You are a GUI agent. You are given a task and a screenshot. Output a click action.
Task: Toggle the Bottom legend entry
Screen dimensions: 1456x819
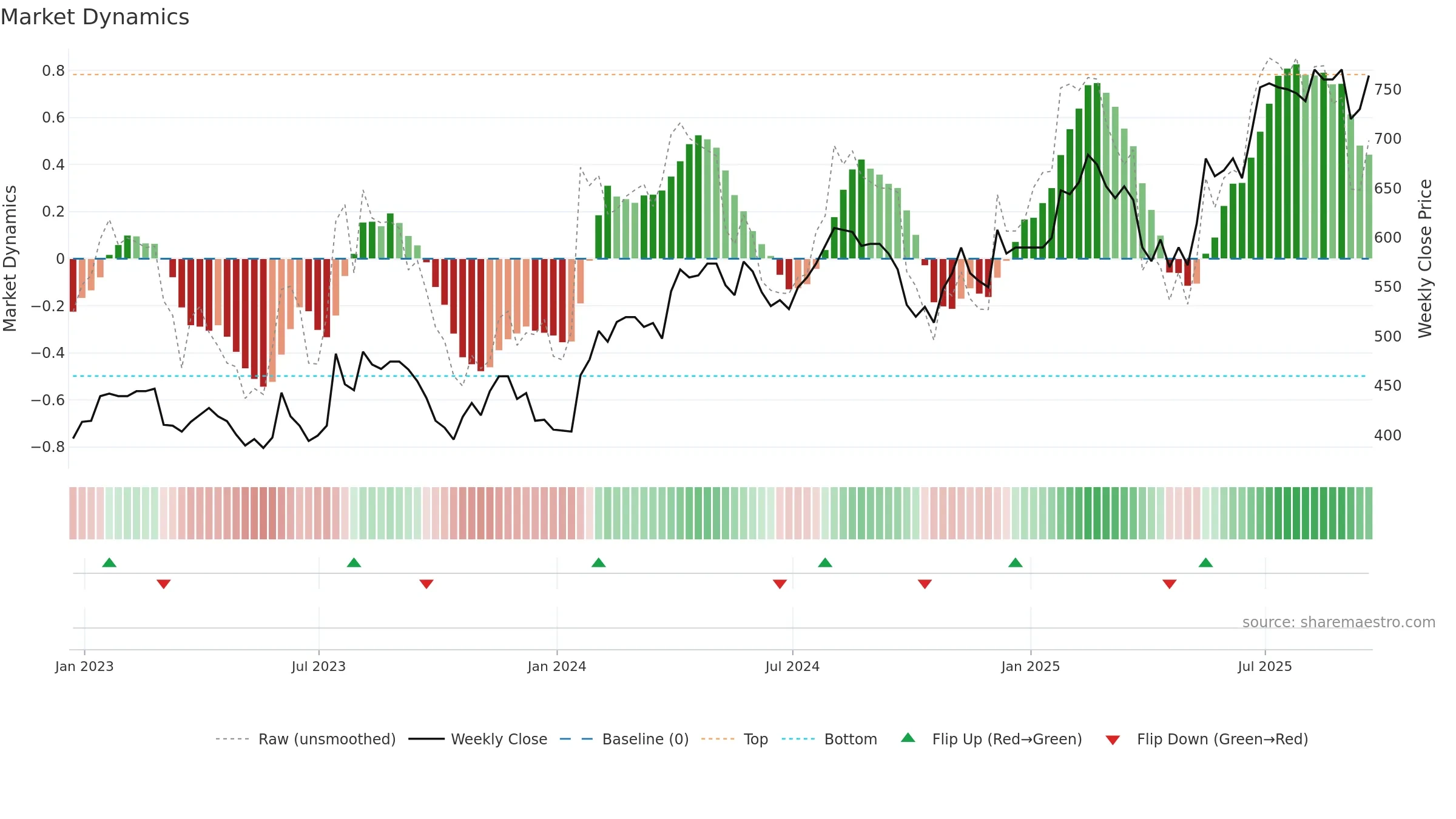click(829, 739)
